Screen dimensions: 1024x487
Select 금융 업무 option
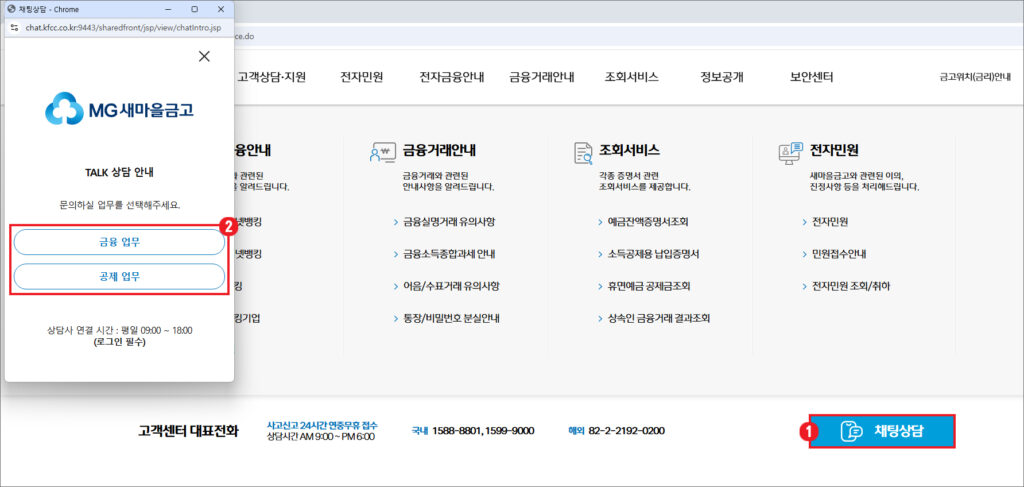(119, 242)
